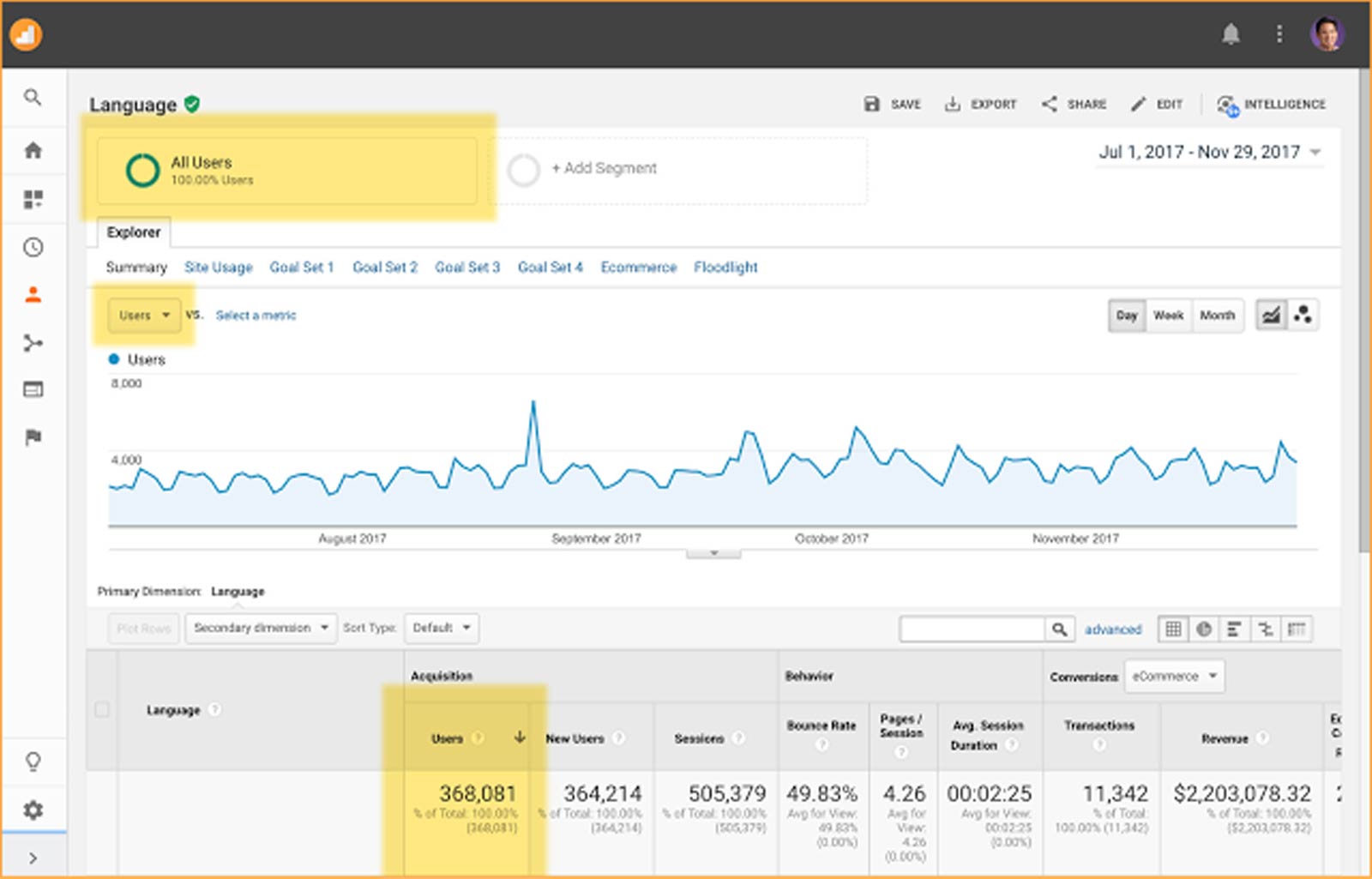Viewport: 1372px width, 879px height.
Task: Open the Users metric dropdown
Action: (144, 316)
